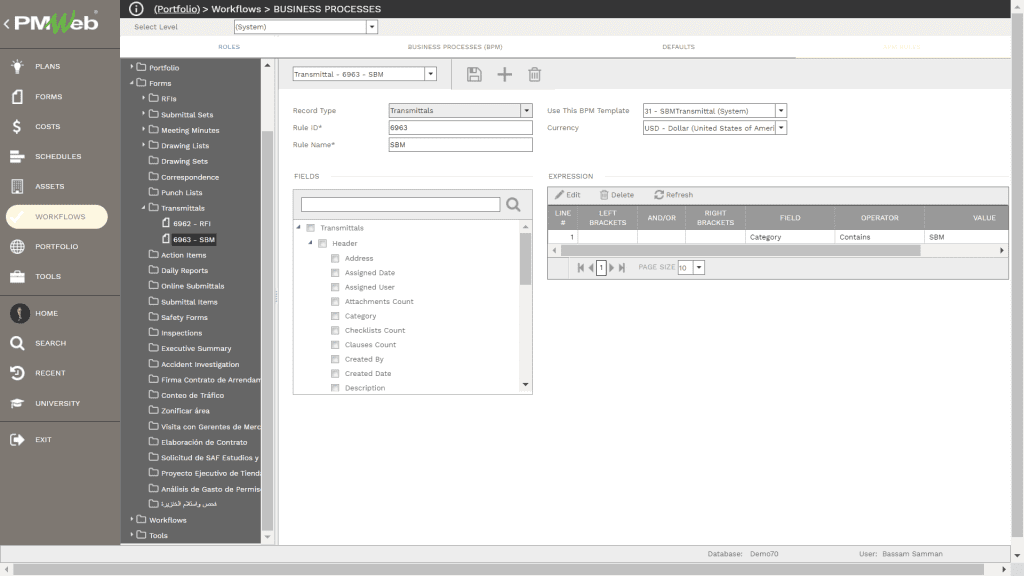Click the search magnifier icon in Fields panel
This screenshot has width=1024, height=576.
pyautogui.click(x=513, y=205)
